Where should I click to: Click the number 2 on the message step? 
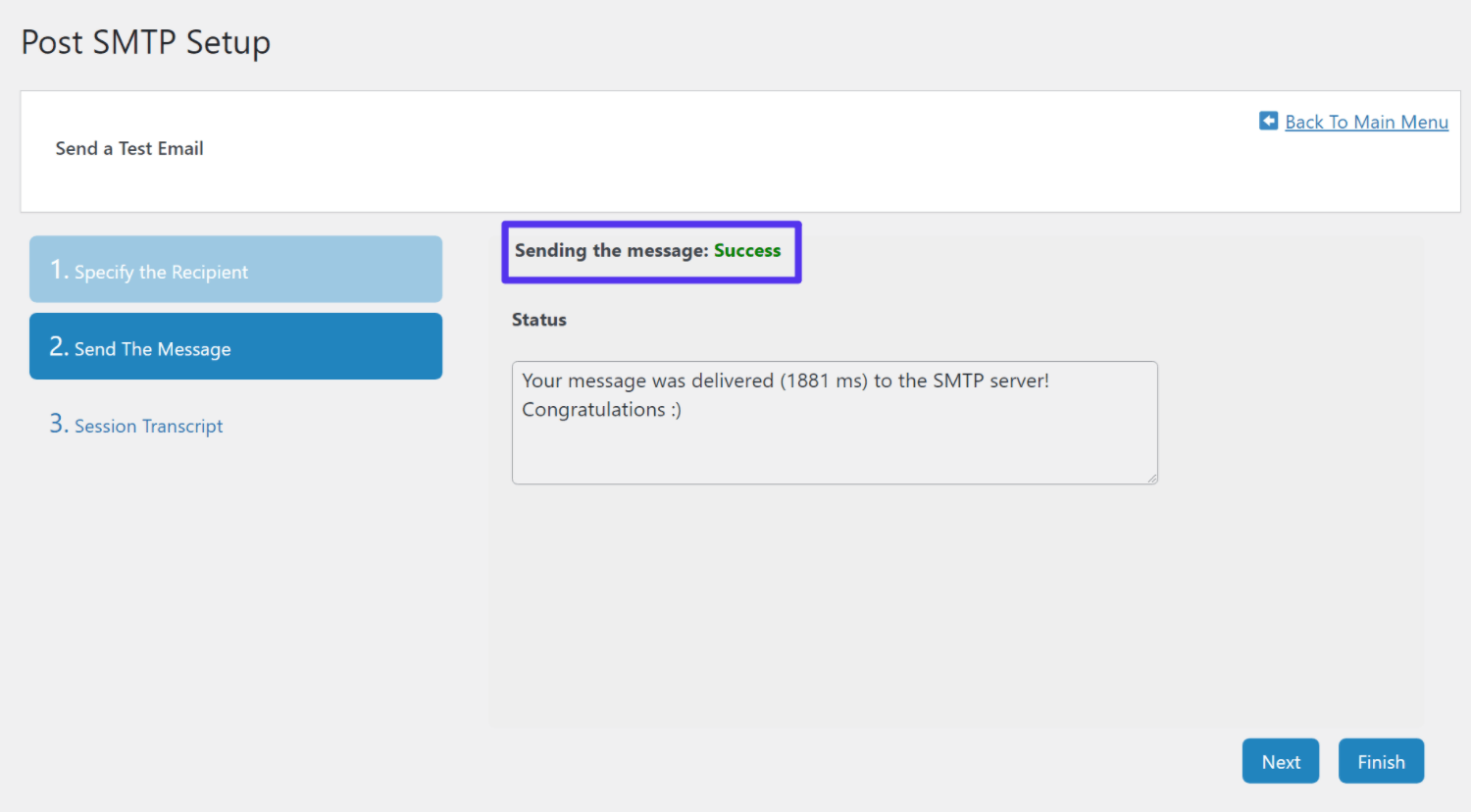pyautogui.click(x=56, y=345)
